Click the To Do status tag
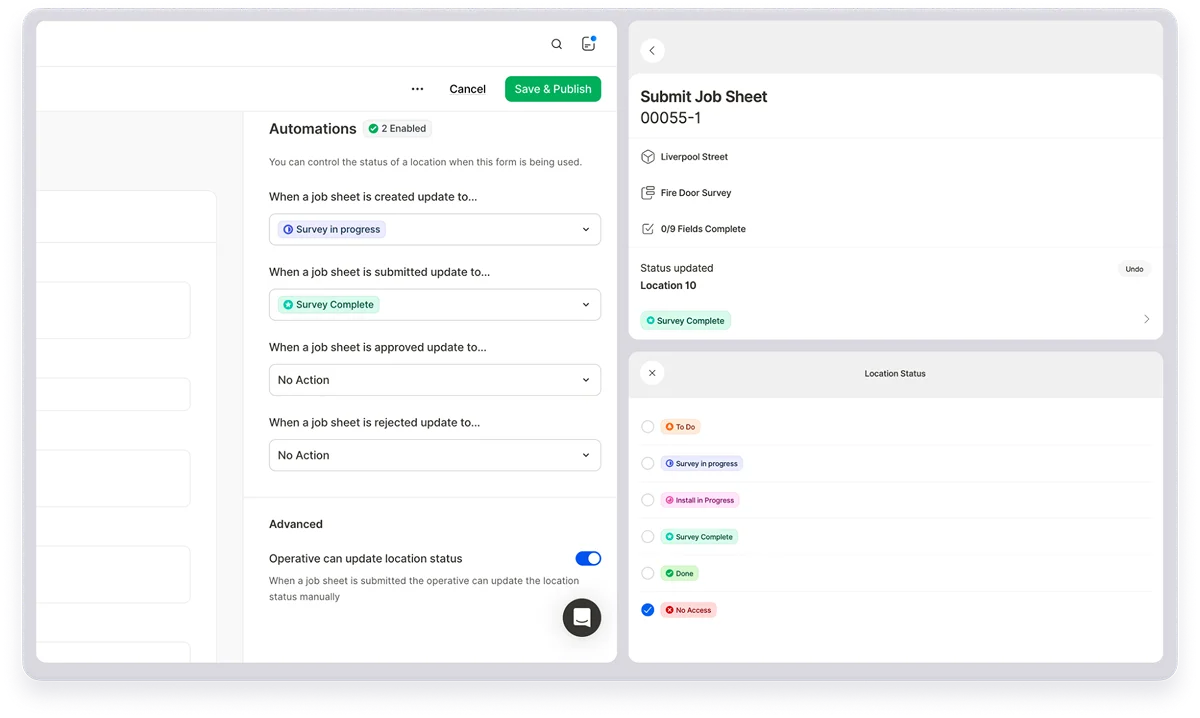This screenshot has width=1200, height=718. (680, 427)
